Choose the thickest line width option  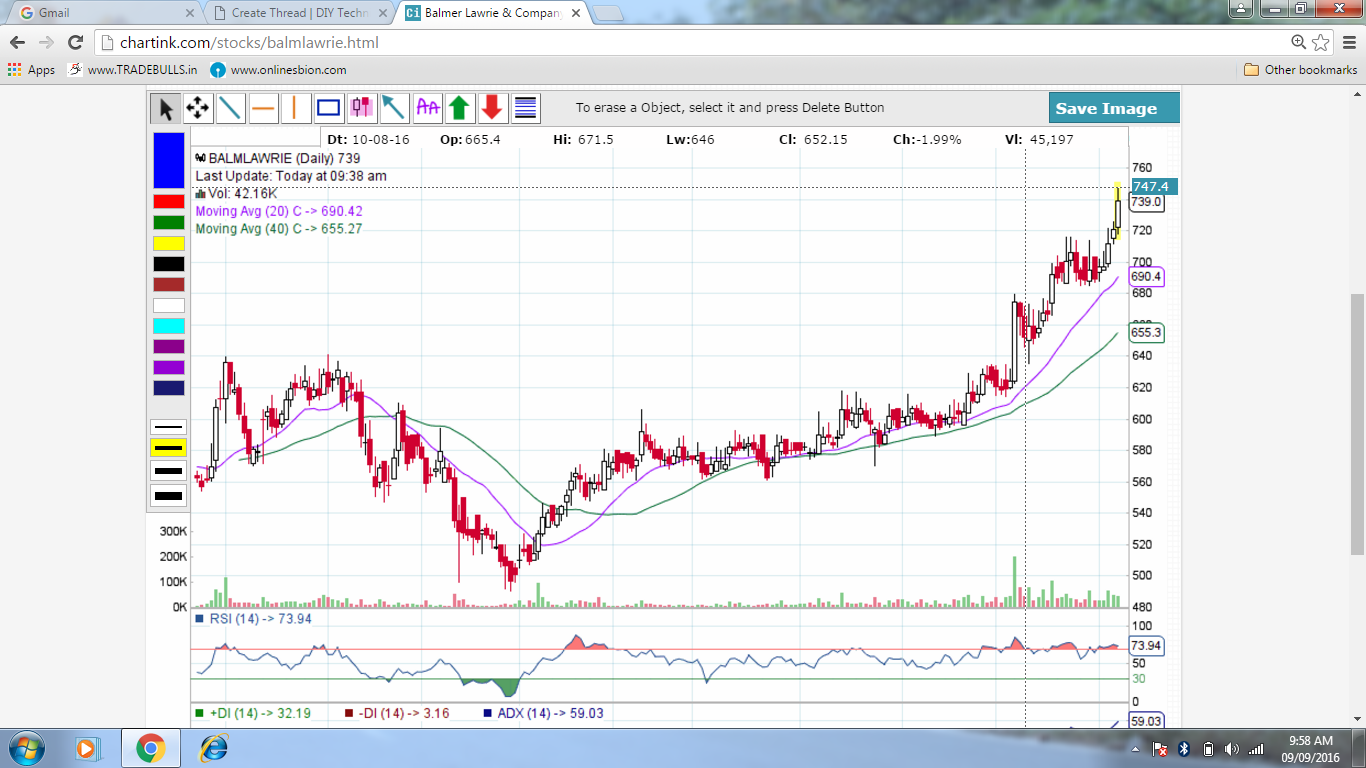click(168, 495)
